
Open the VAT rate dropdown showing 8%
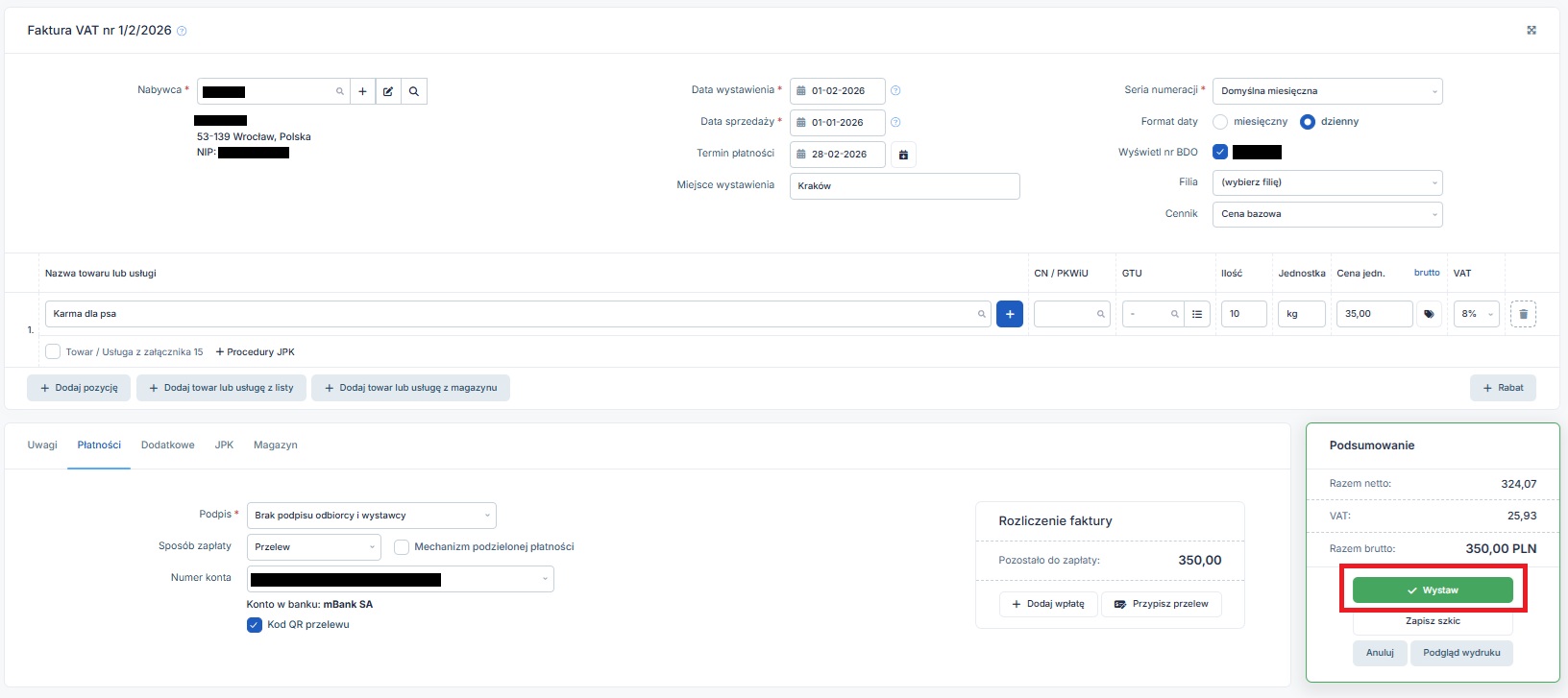click(x=1476, y=314)
